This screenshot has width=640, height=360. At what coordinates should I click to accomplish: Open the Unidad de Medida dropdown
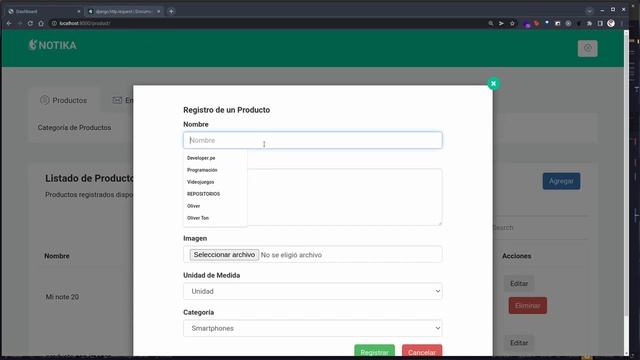coord(312,291)
